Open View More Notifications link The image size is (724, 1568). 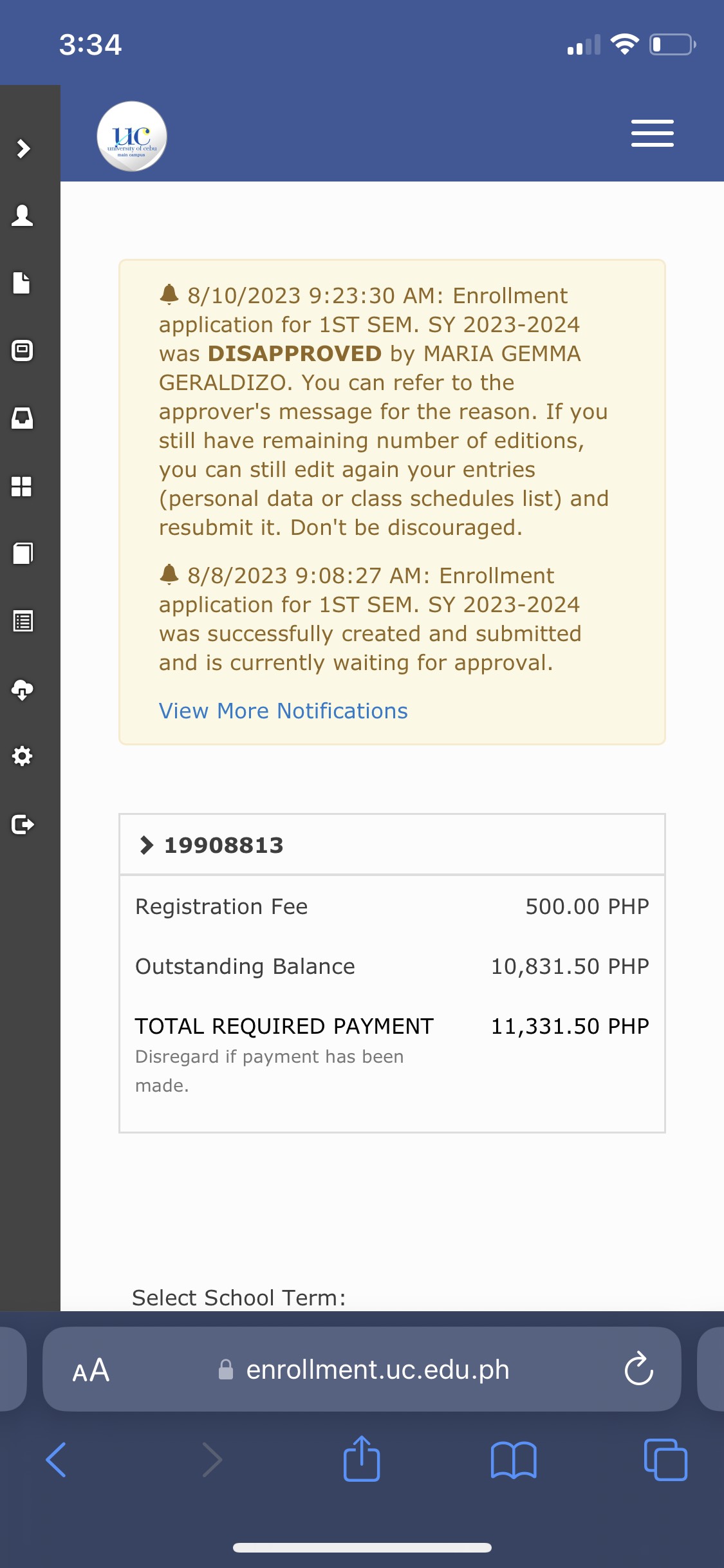click(283, 711)
